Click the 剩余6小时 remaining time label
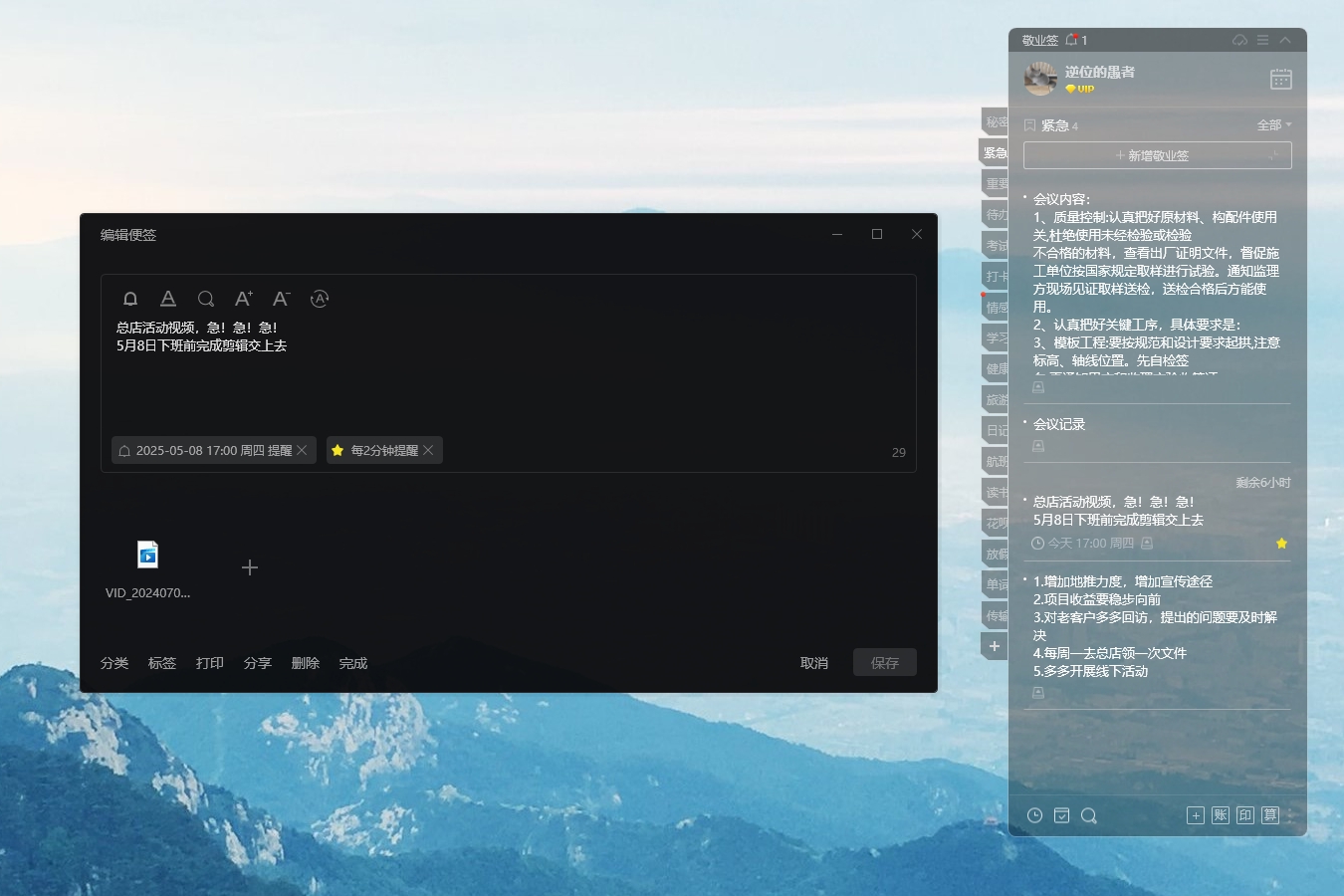1344x896 pixels. pyautogui.click(x=1263, y=482)
